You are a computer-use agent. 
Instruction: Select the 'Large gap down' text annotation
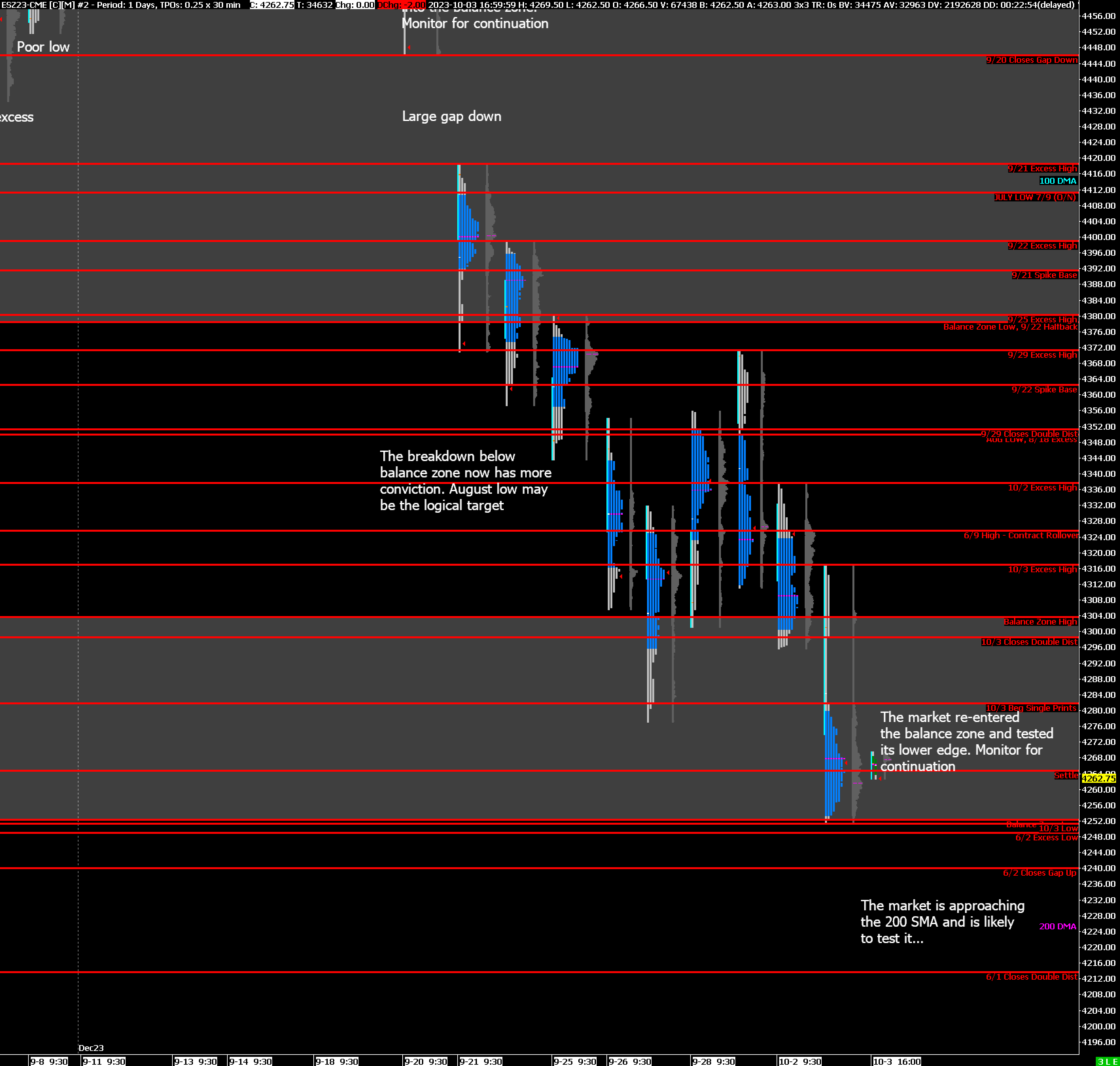[x=451, y=116]
